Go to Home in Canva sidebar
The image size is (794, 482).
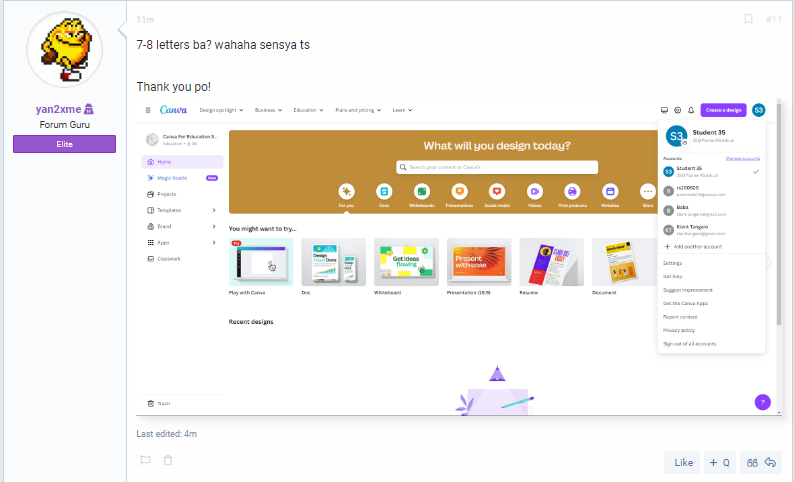182,162
